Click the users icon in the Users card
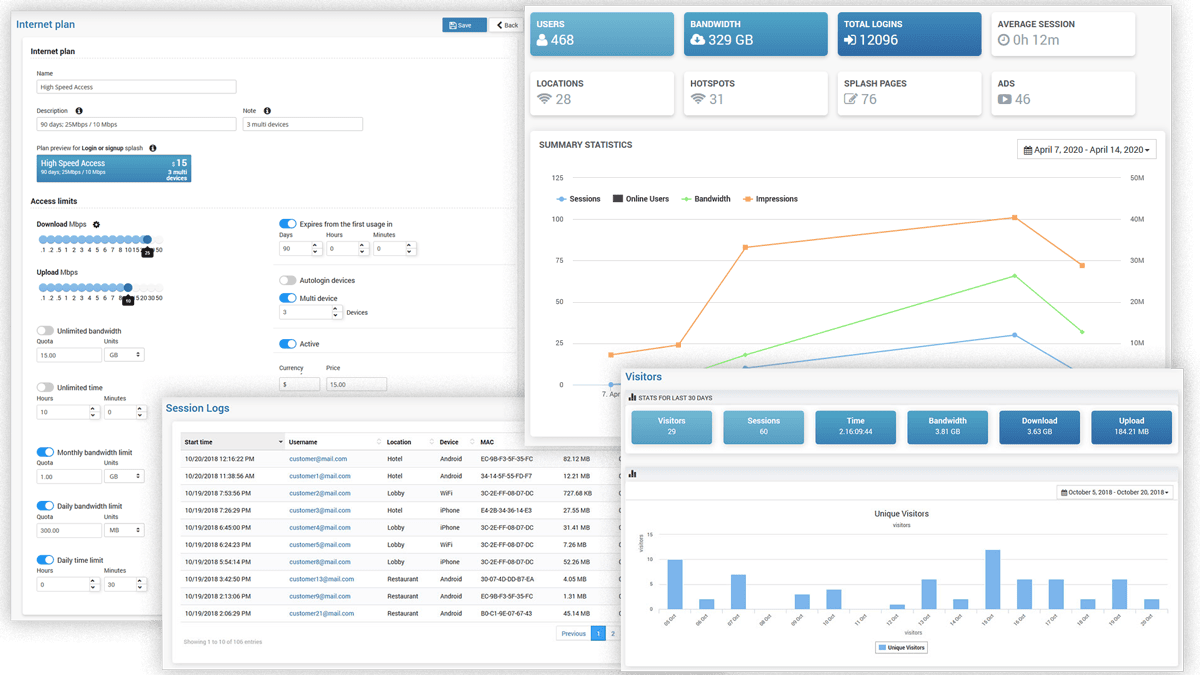Viewport: 1200px width, 675px height. pyautogui.click(x=542, y=41)
